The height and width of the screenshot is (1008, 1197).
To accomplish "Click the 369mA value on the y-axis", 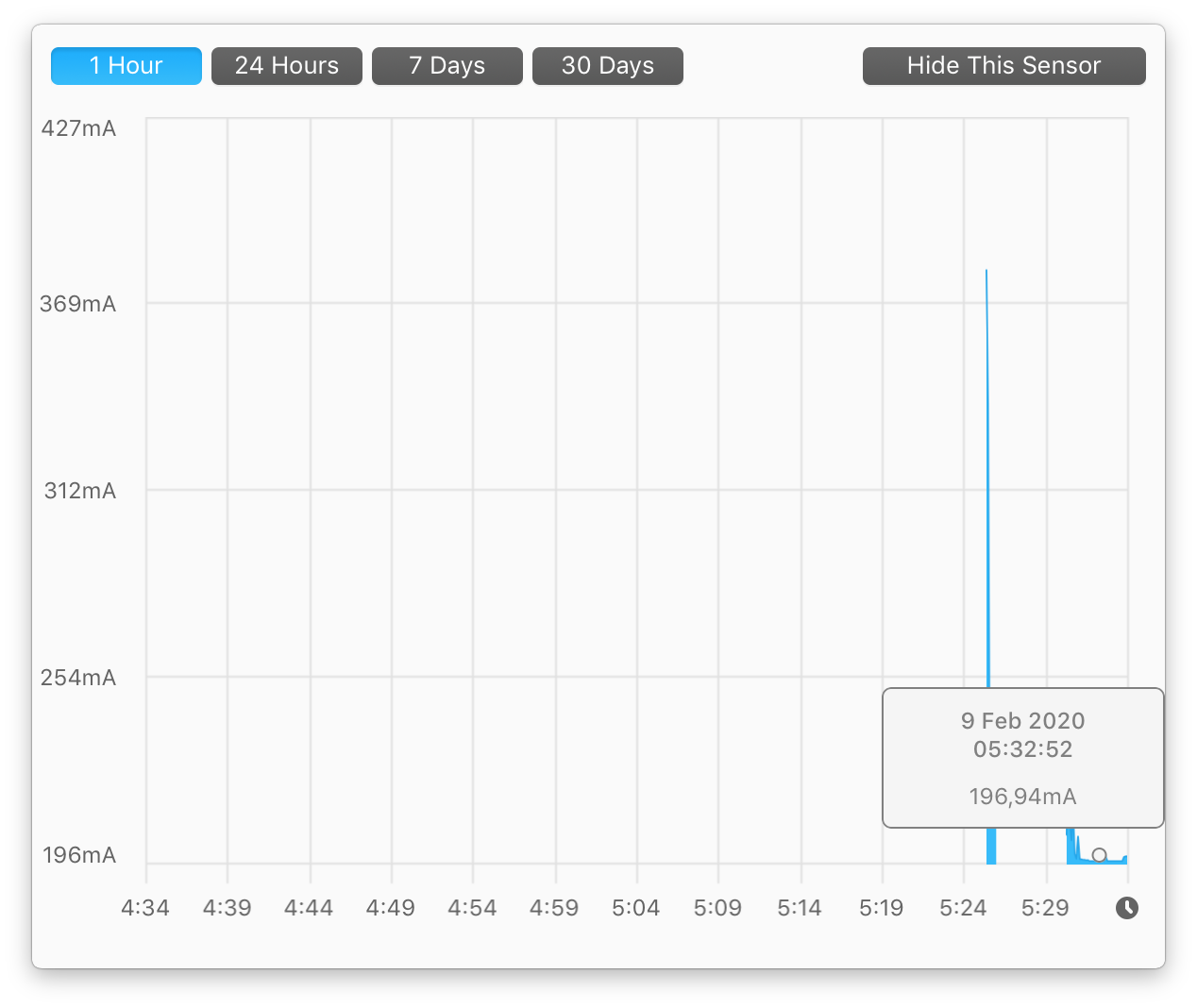I will pos(79,304).
